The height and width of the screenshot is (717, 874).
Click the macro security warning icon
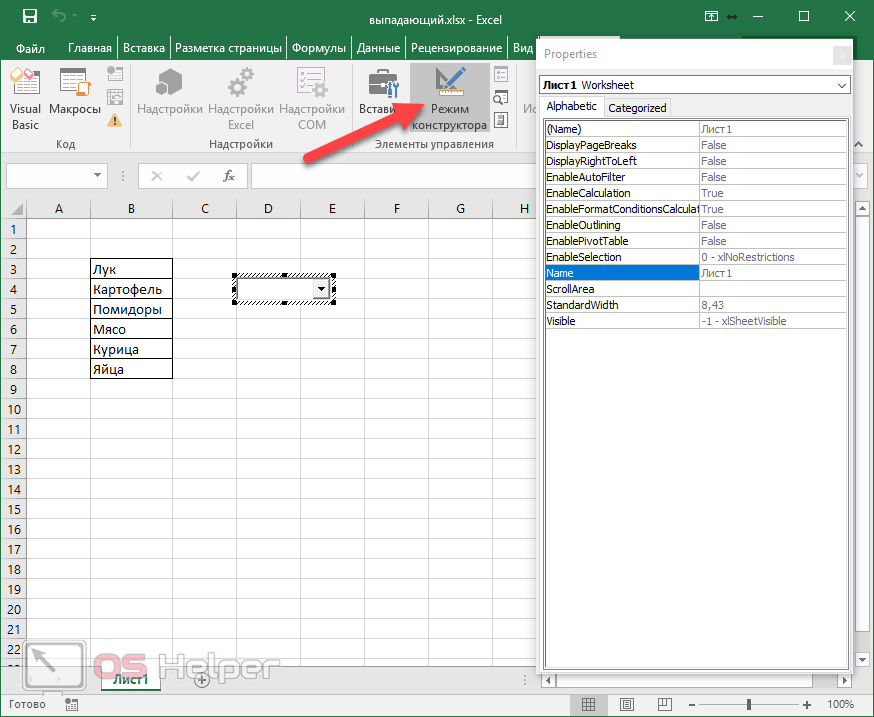pos(115,120)
